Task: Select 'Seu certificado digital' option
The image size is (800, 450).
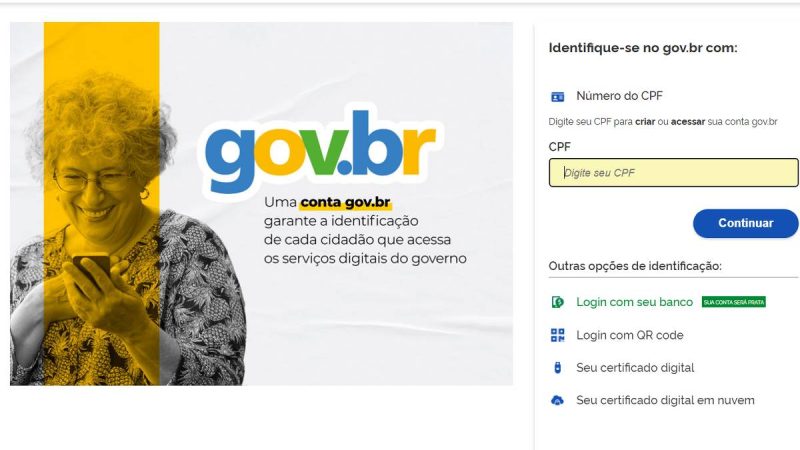Action: (635, 368)
